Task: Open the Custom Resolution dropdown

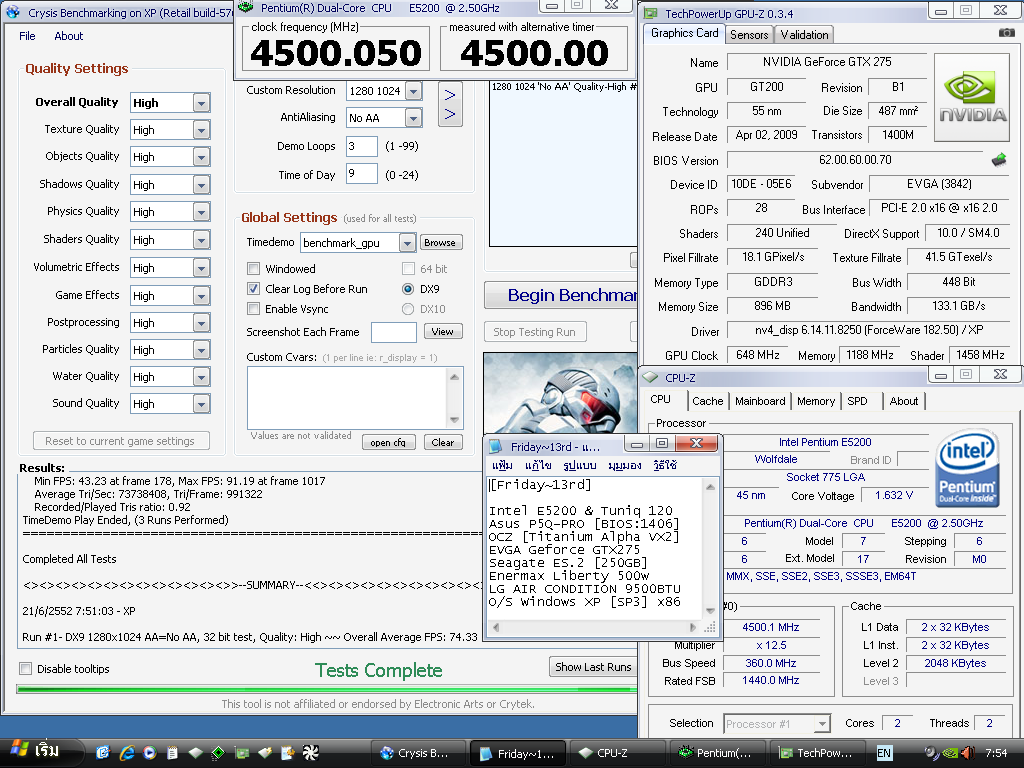Action: click(x=413, y=91)
